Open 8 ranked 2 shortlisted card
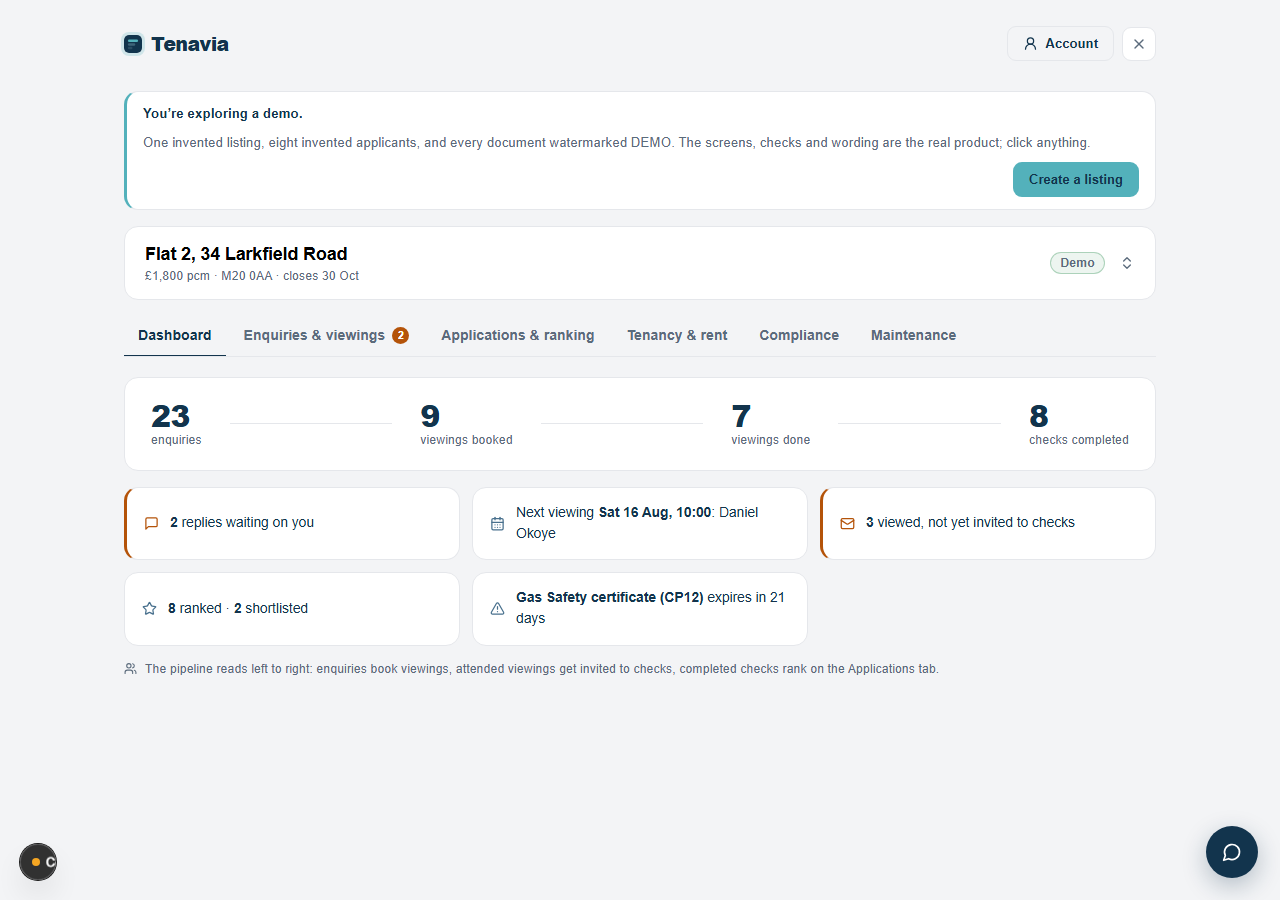The width and height of the screenshot is (1280, 900). [292, 609]
